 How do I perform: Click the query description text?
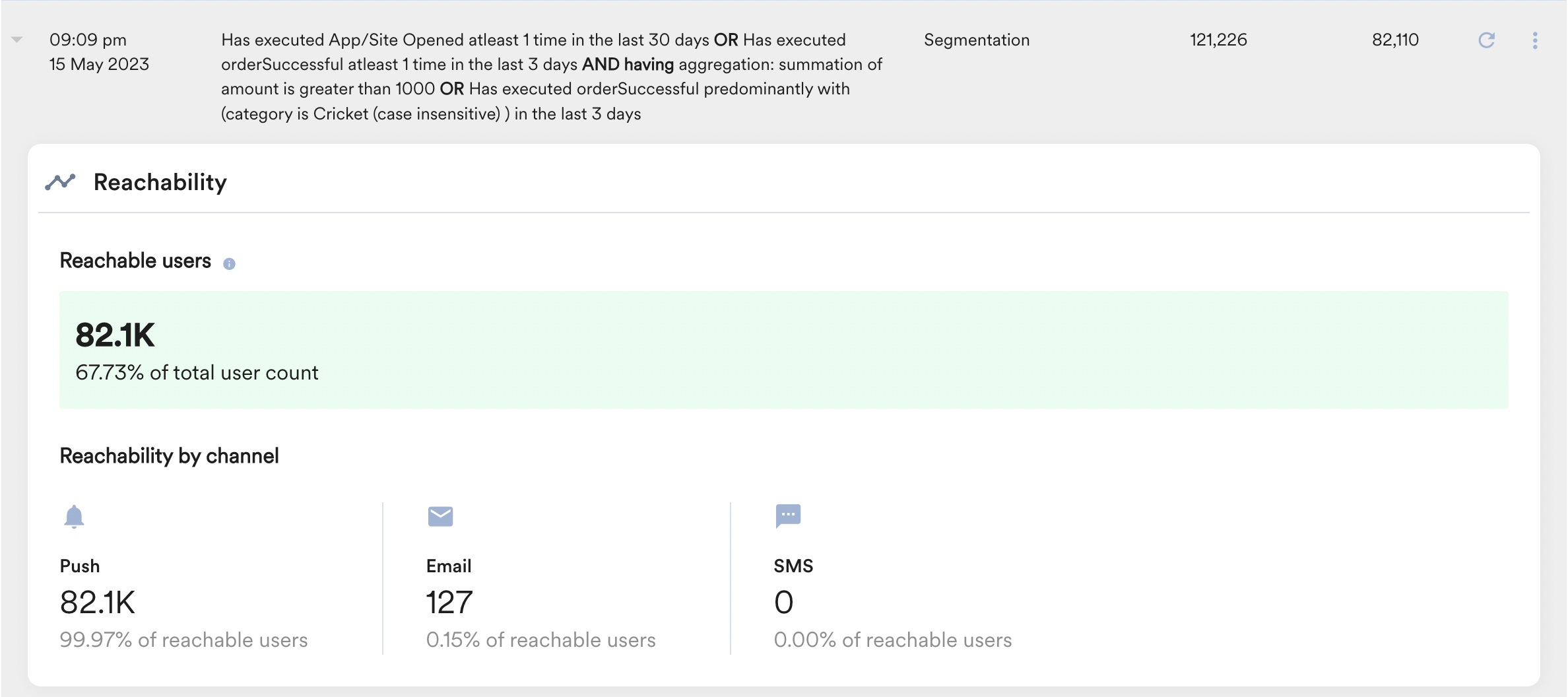552,77
